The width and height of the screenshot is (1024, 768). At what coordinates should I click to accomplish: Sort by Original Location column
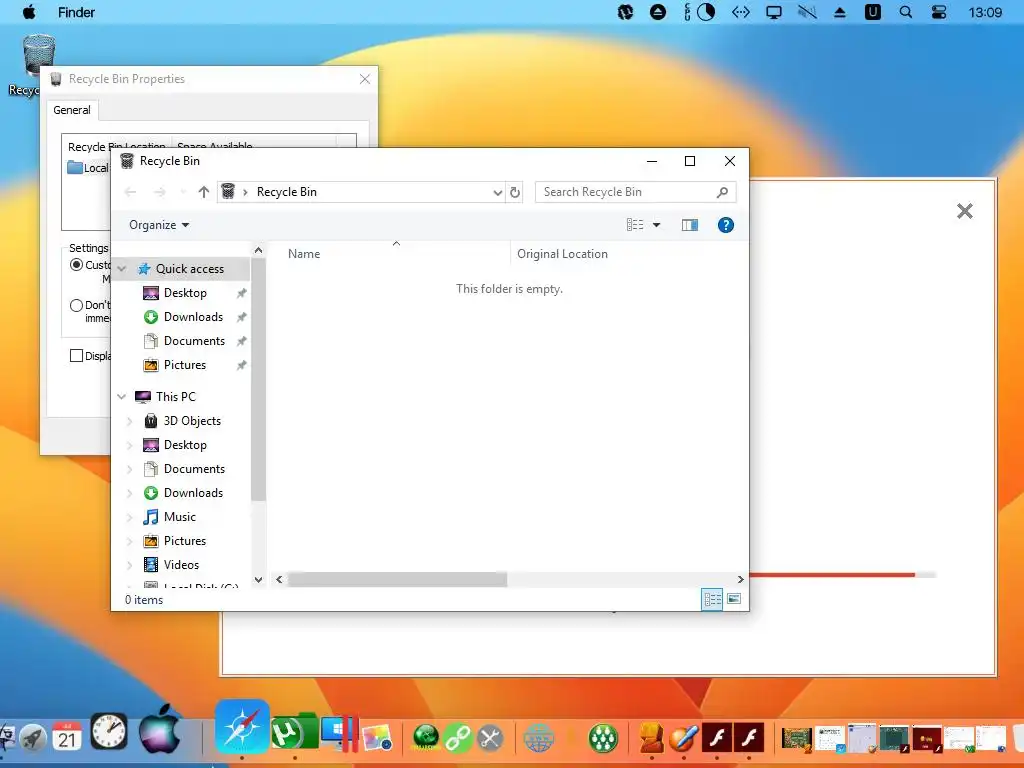(562, 254)
